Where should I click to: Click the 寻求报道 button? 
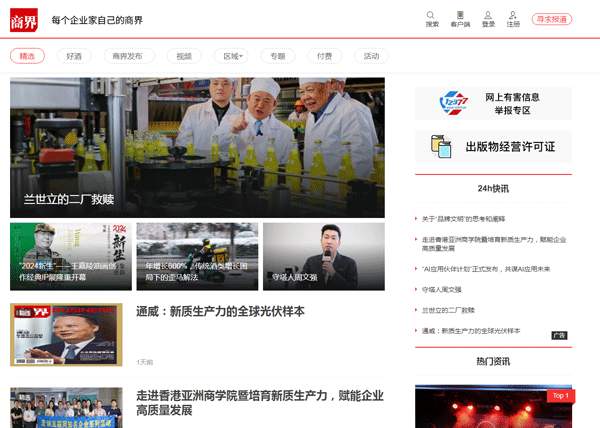click(551, 19)
